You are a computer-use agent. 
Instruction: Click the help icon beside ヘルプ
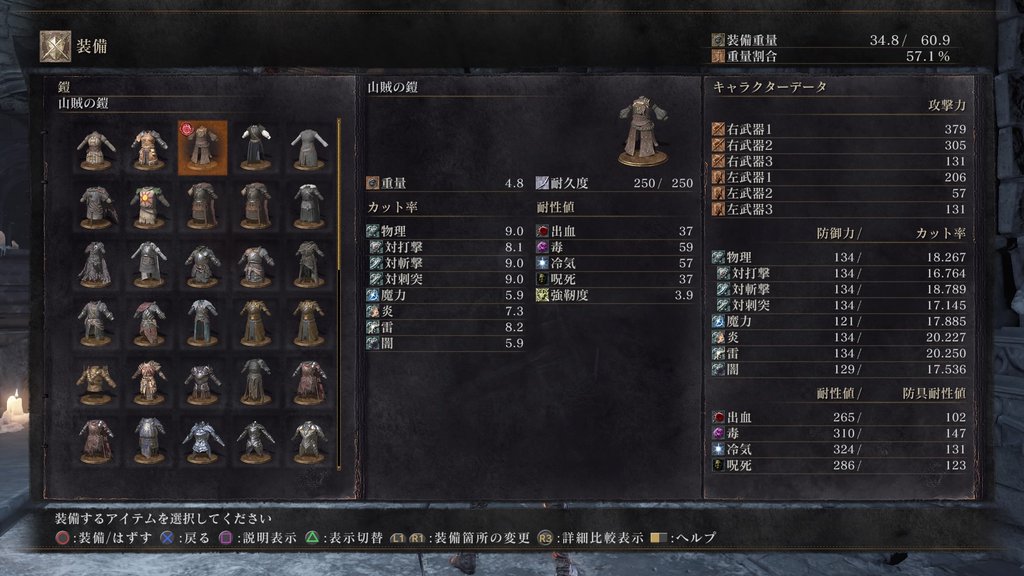[x=659, y=537]
